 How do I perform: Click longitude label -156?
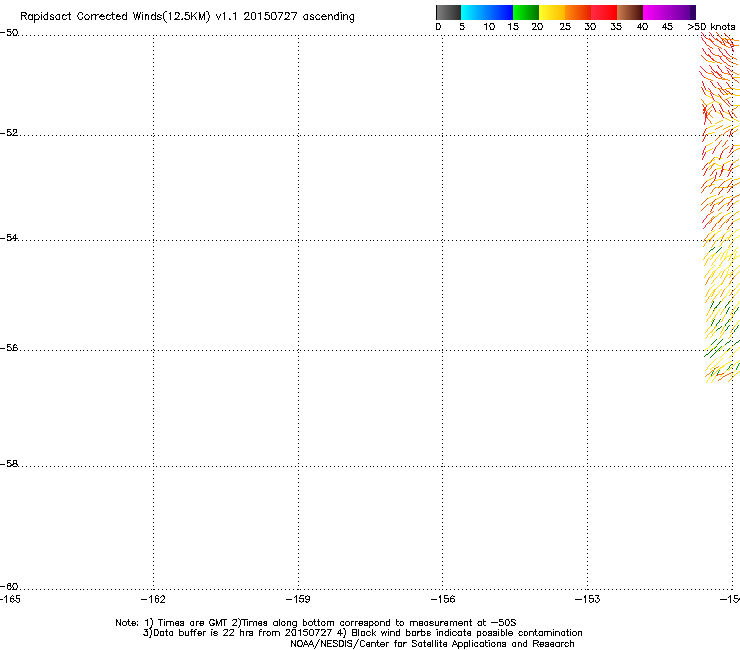click(443, 599)
